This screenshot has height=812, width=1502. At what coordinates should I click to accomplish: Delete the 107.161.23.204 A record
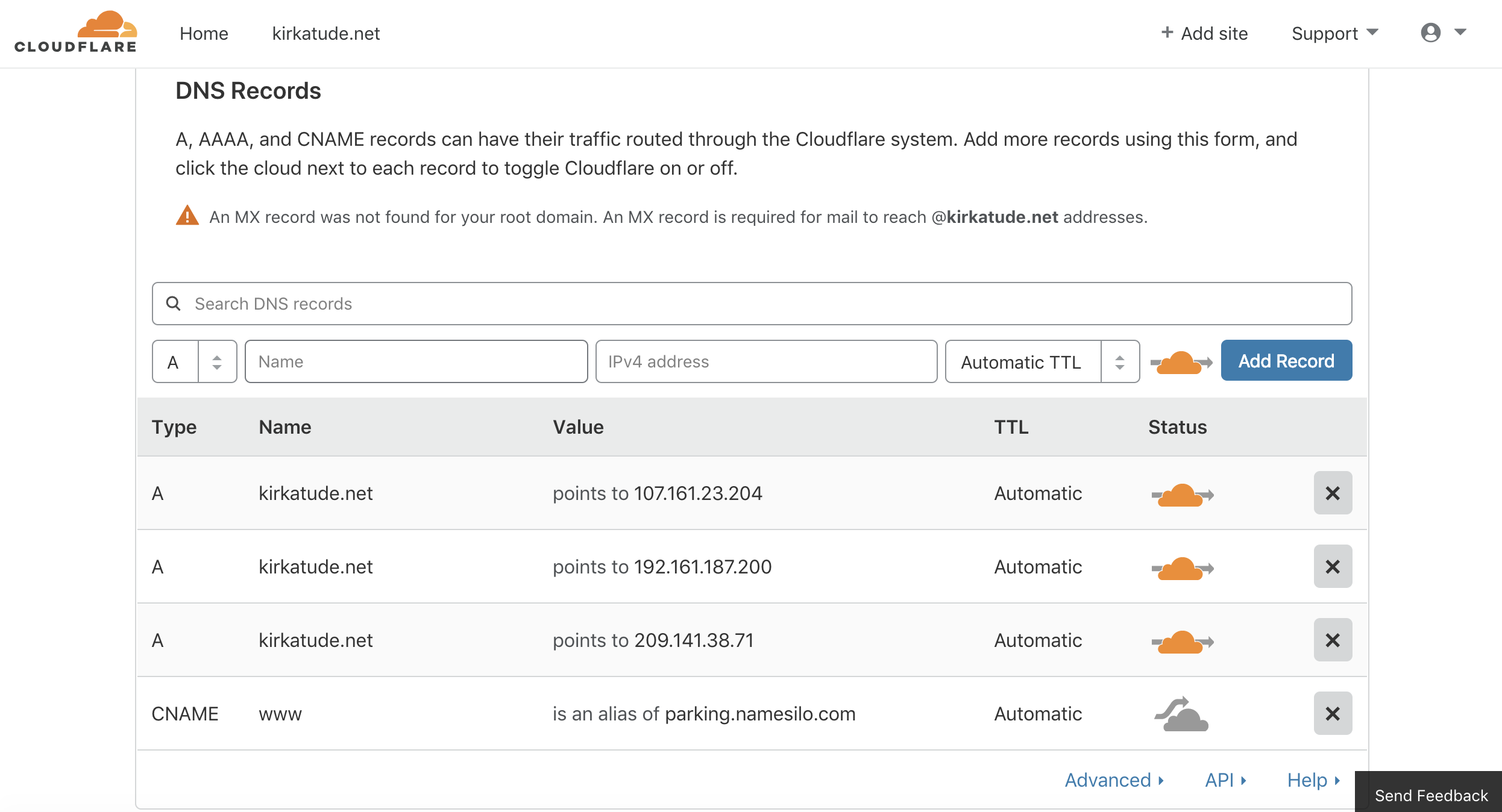point(1332,493)
